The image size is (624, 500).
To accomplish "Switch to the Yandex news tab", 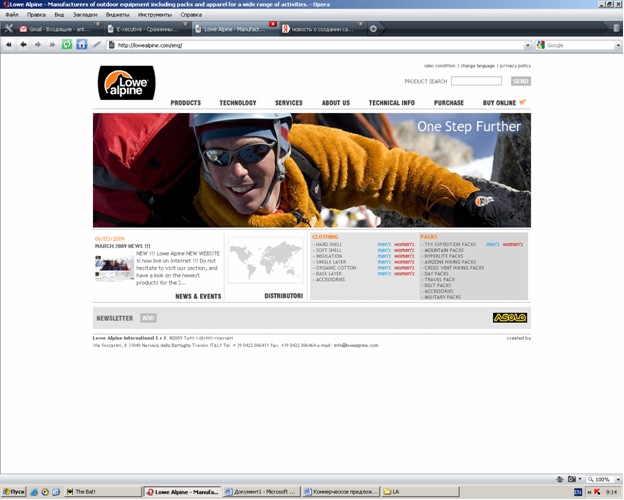I will pyautogui.click(x=322, y=29).
